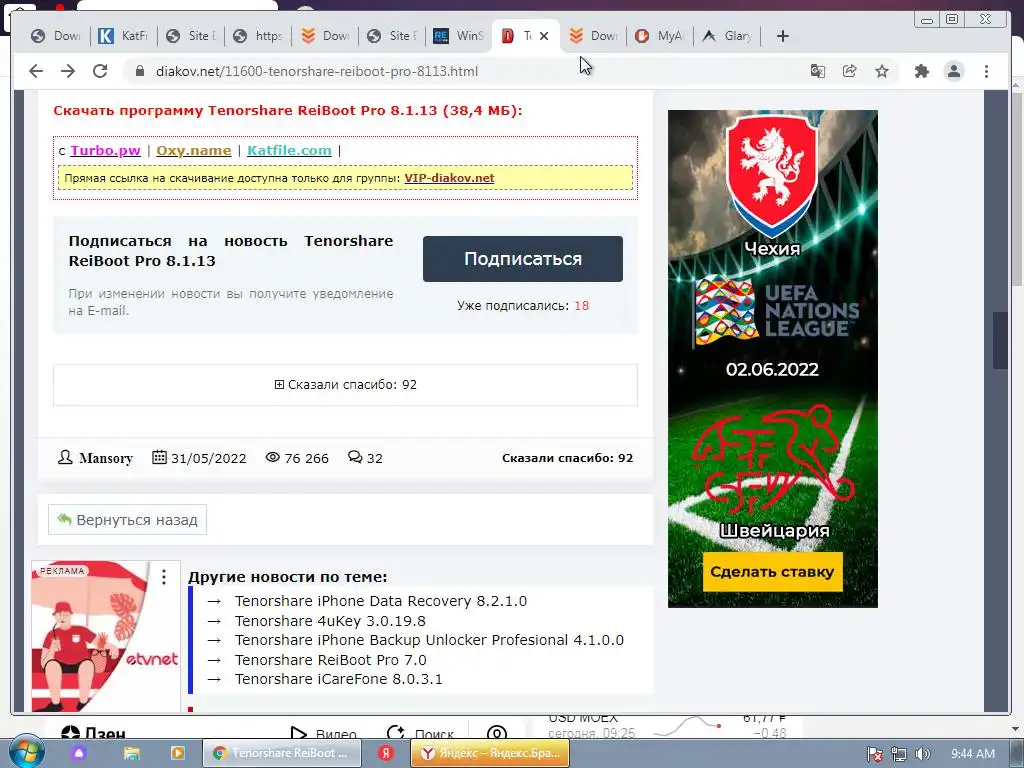View site security lock info

click(140, 71)
